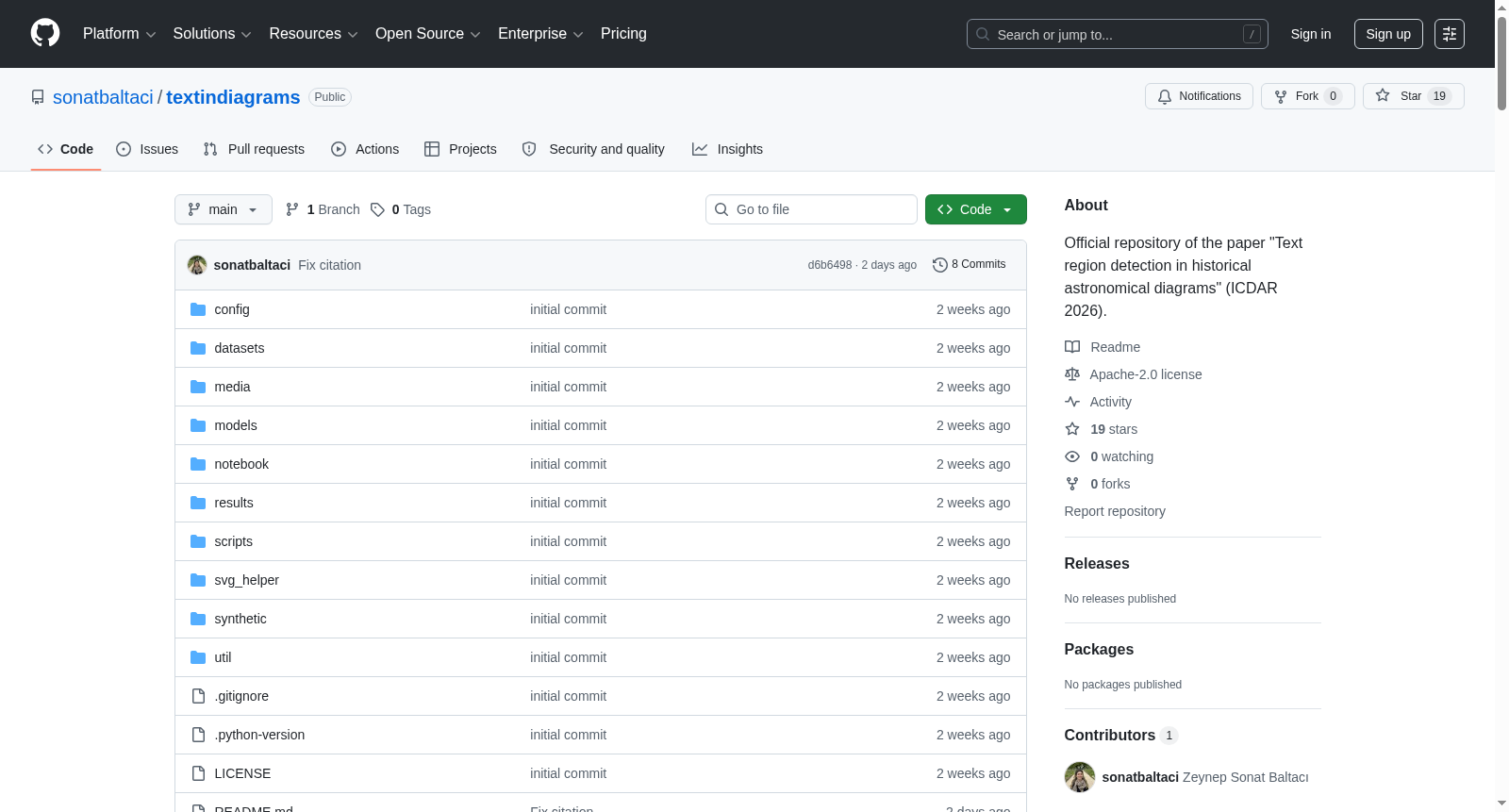This screenshot has height=812, width=1509.
Task: Click the Sign in link
Action: click(1311, 34)
